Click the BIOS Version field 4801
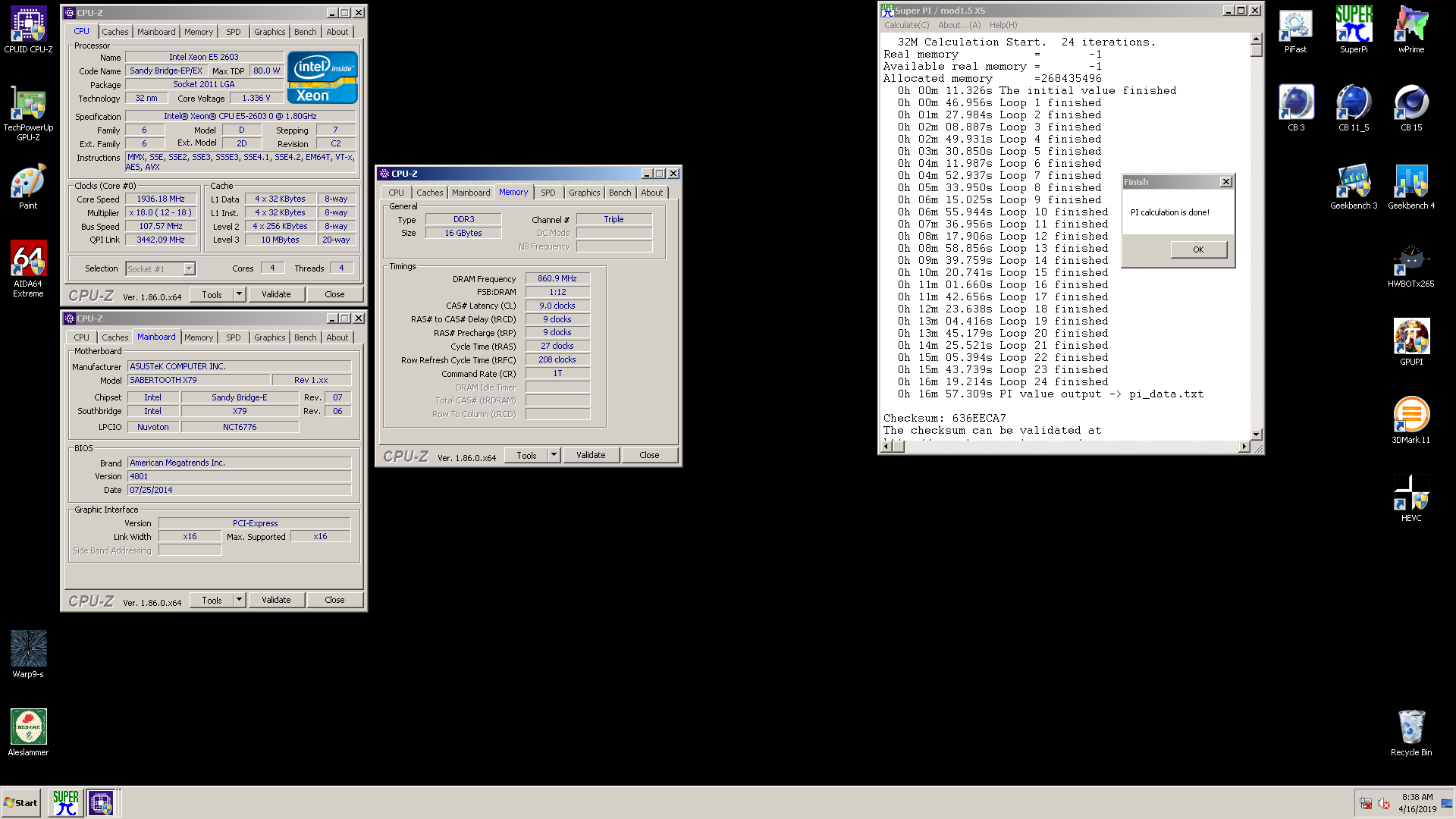Image resolution: width=1456 pixels, height=819 pixels. (239, 476)
